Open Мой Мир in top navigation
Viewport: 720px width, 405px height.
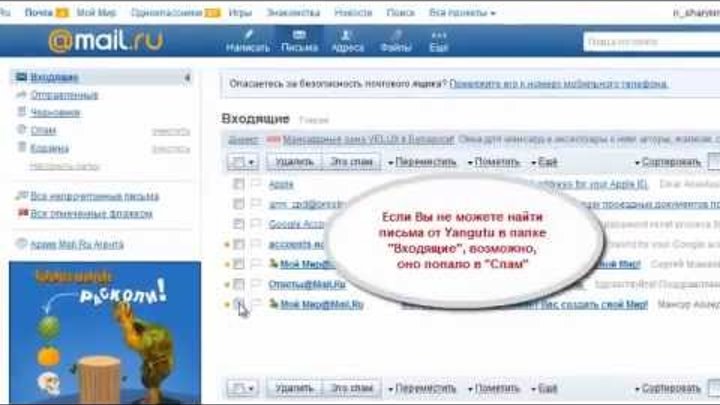pyautogui.click(x=96, y=13)
